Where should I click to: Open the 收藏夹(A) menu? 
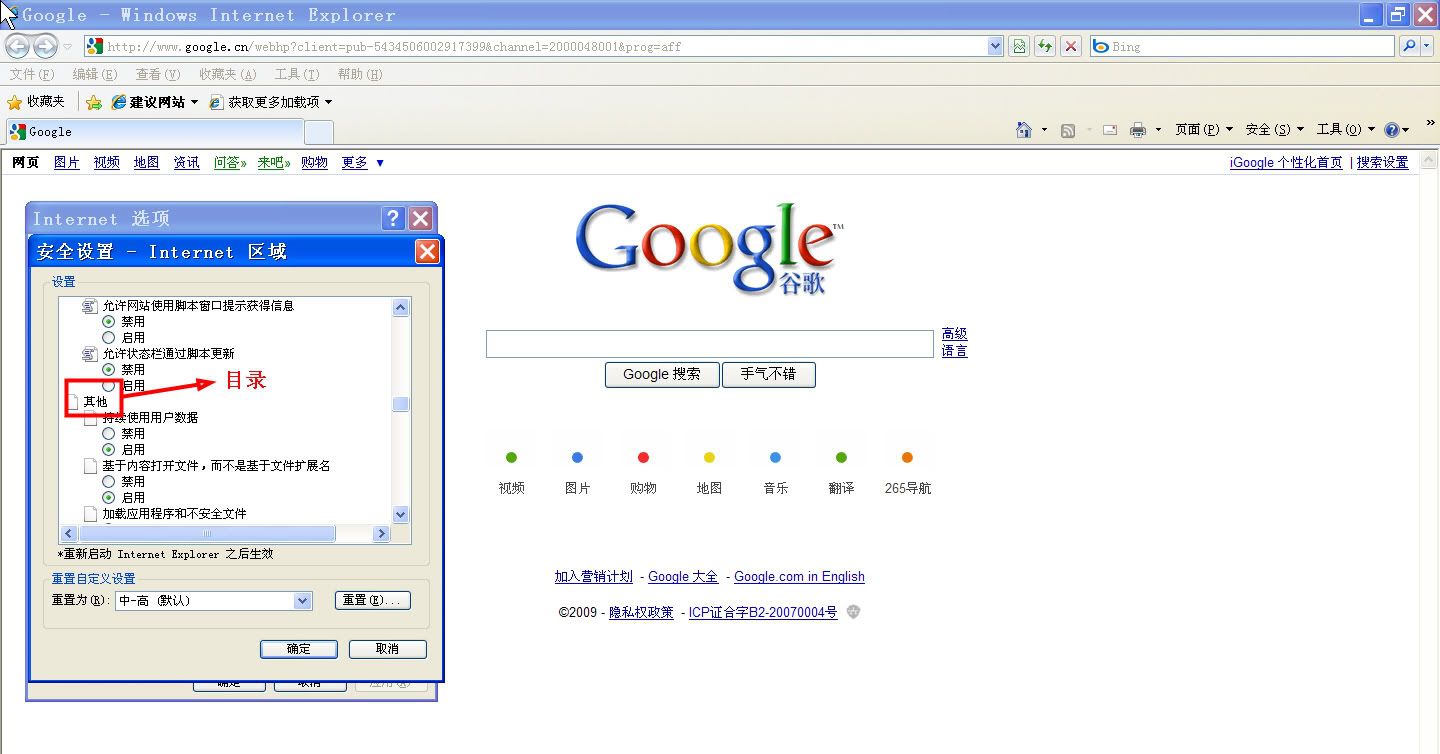(x=228, y=74)
